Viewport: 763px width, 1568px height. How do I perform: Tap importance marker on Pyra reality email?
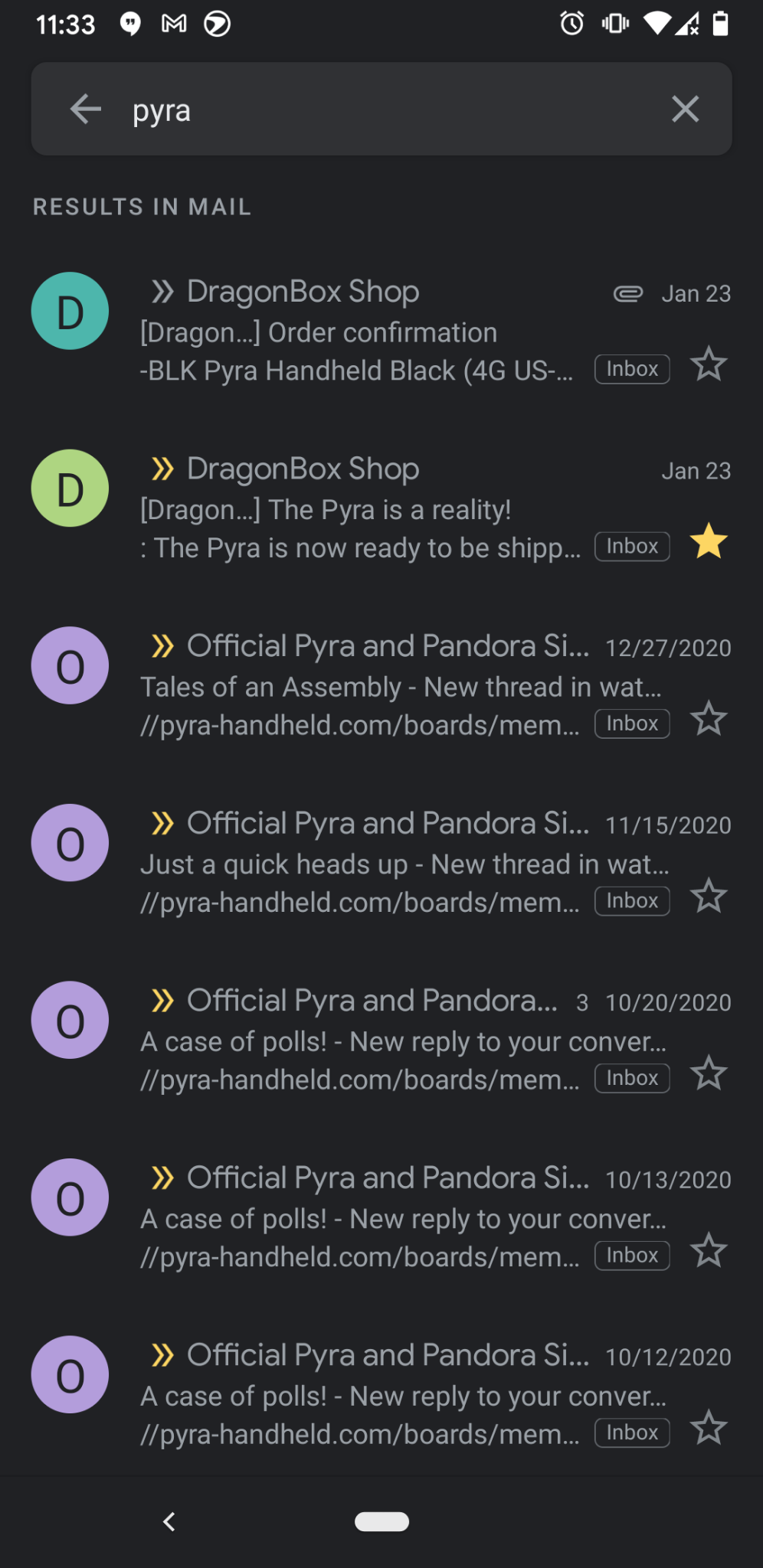[162, 469]
